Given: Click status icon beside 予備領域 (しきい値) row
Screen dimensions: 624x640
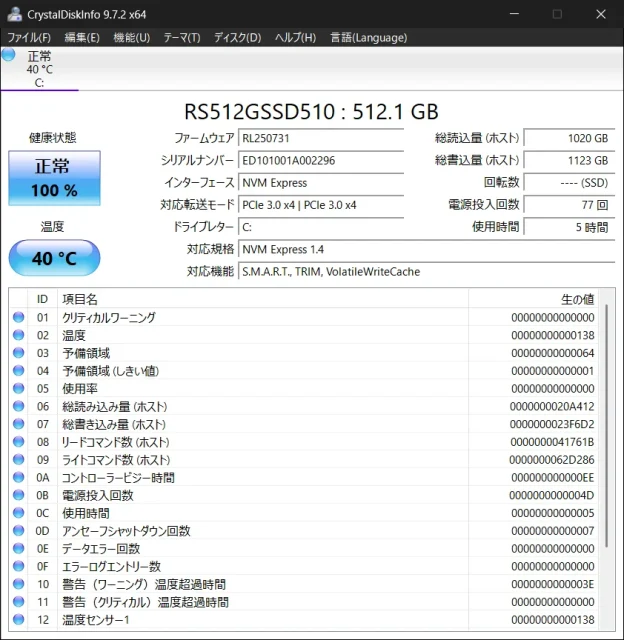Looking at the screenshot, I should [x=18, y=371].
